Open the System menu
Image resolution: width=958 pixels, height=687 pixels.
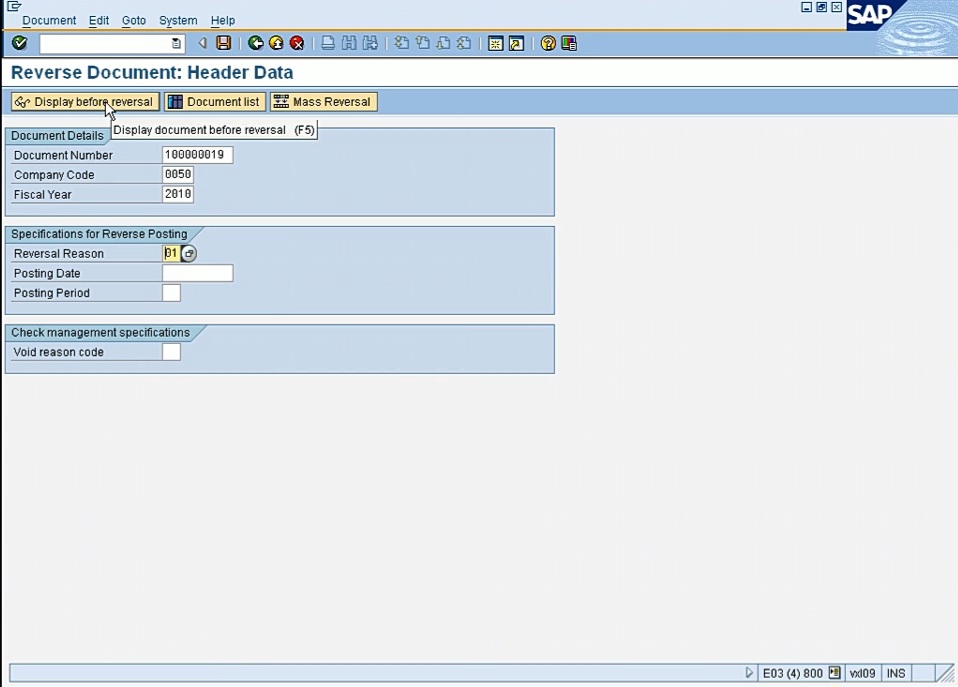(x=178, y=20)
